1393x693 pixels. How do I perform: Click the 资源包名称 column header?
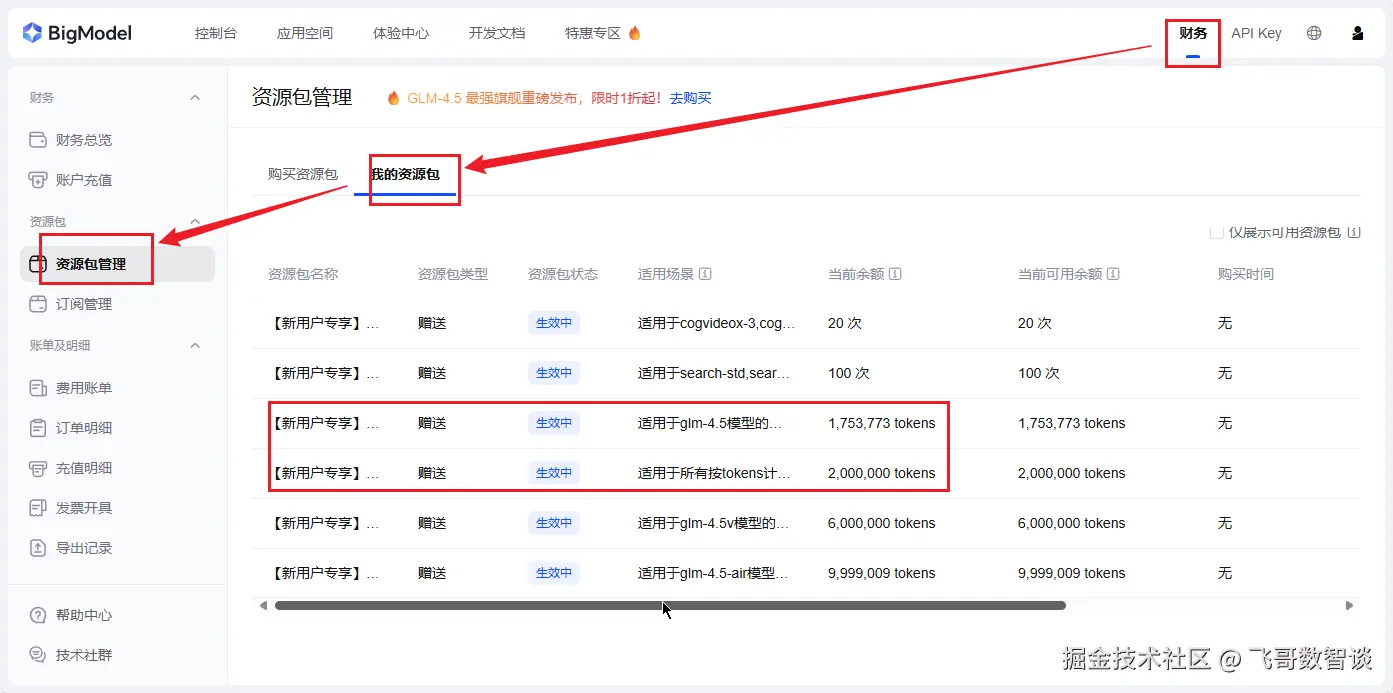coord(303,274)
